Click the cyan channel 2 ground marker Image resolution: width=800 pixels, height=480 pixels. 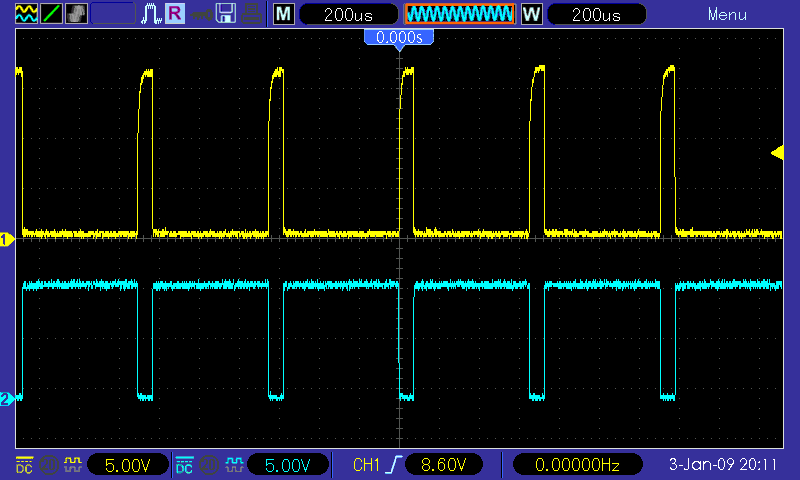(x=7, y=398)
